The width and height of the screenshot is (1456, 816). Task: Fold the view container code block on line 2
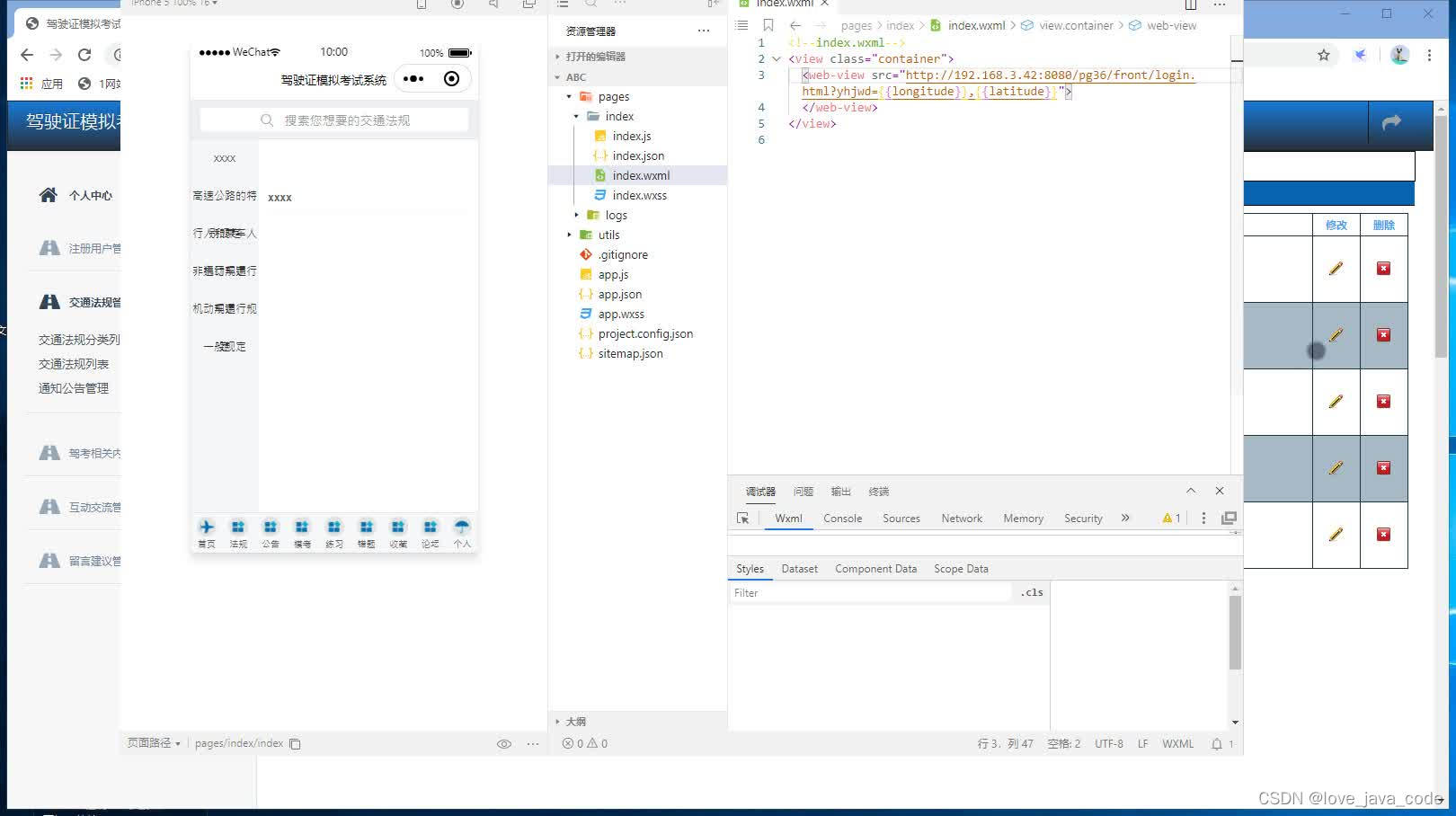click(x=777, y=59)
